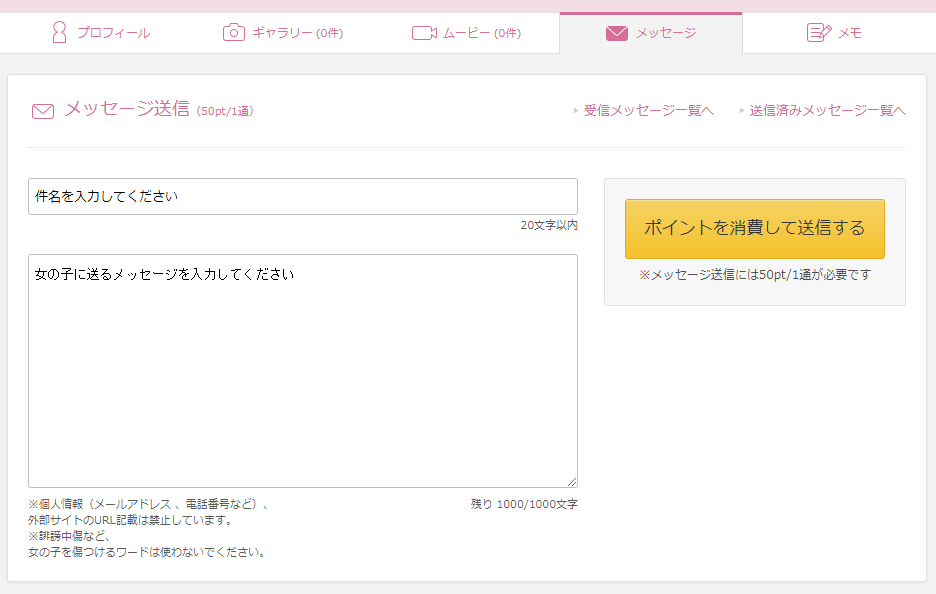Click inside the message body text area

pos(302,370)
